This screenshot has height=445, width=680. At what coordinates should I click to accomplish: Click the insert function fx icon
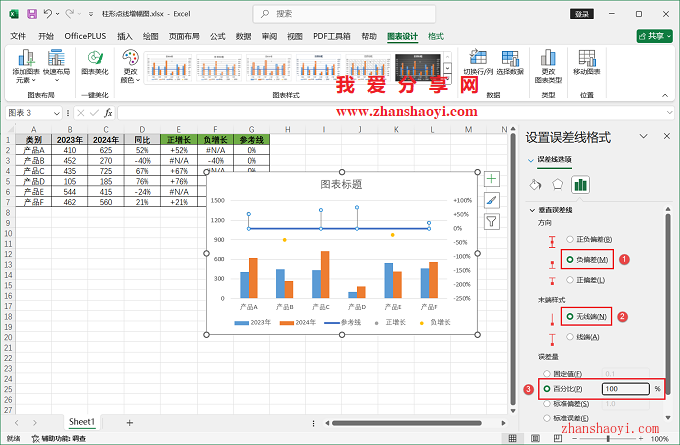pyautogui.click(x=108, y=113)
